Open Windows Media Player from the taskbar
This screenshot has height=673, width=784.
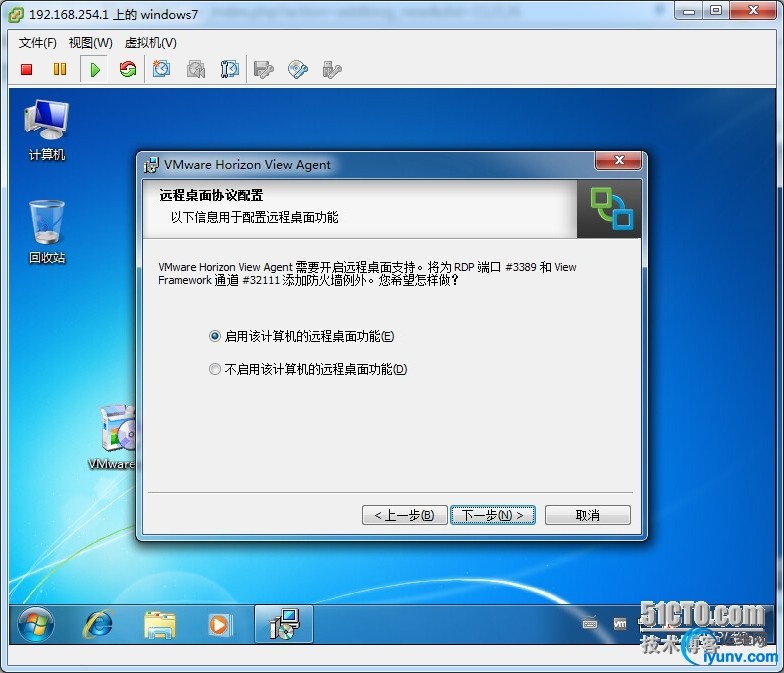219,624
